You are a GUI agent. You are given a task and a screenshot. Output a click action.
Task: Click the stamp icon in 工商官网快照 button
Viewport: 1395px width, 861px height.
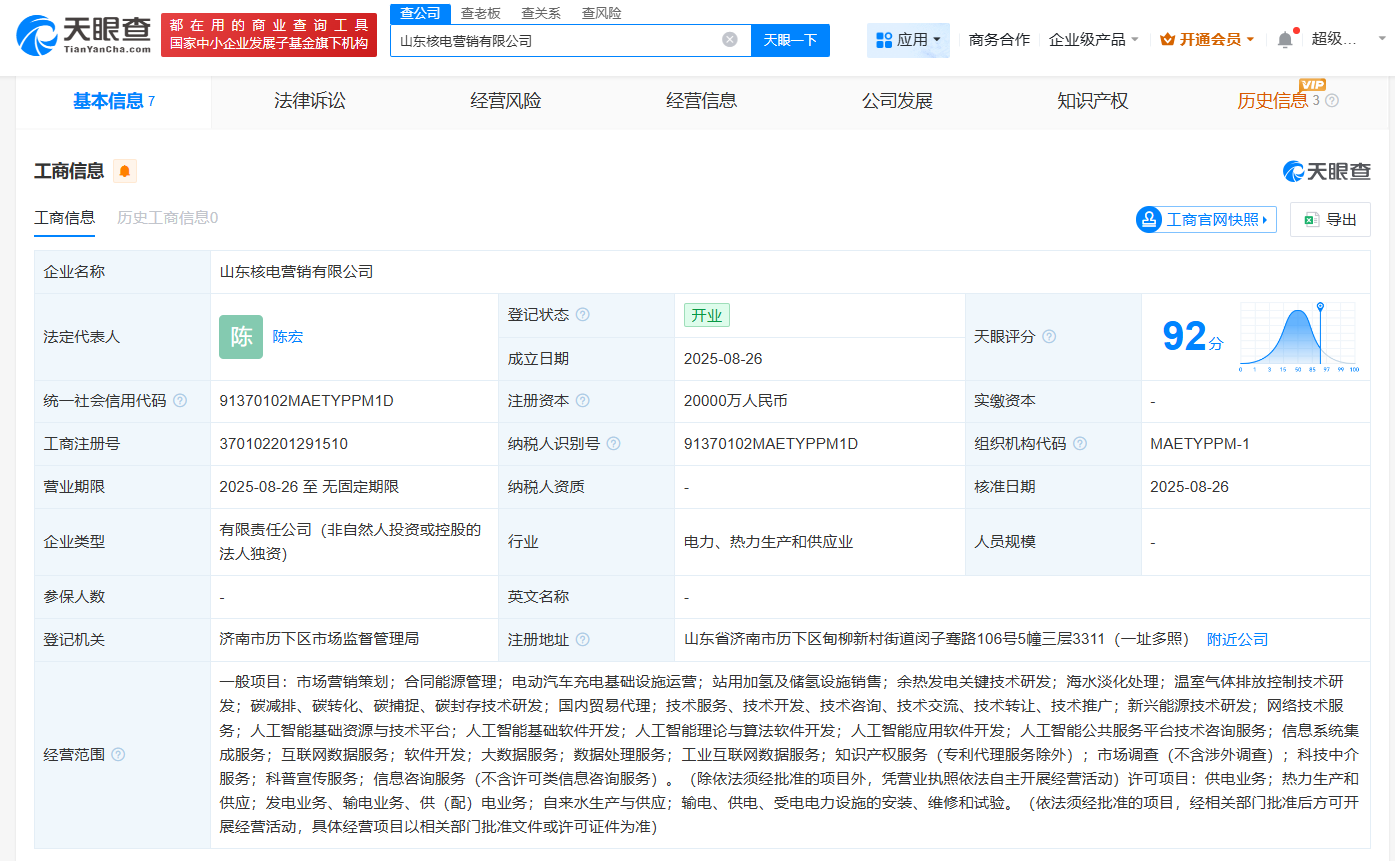click(x=1146, y=219)
